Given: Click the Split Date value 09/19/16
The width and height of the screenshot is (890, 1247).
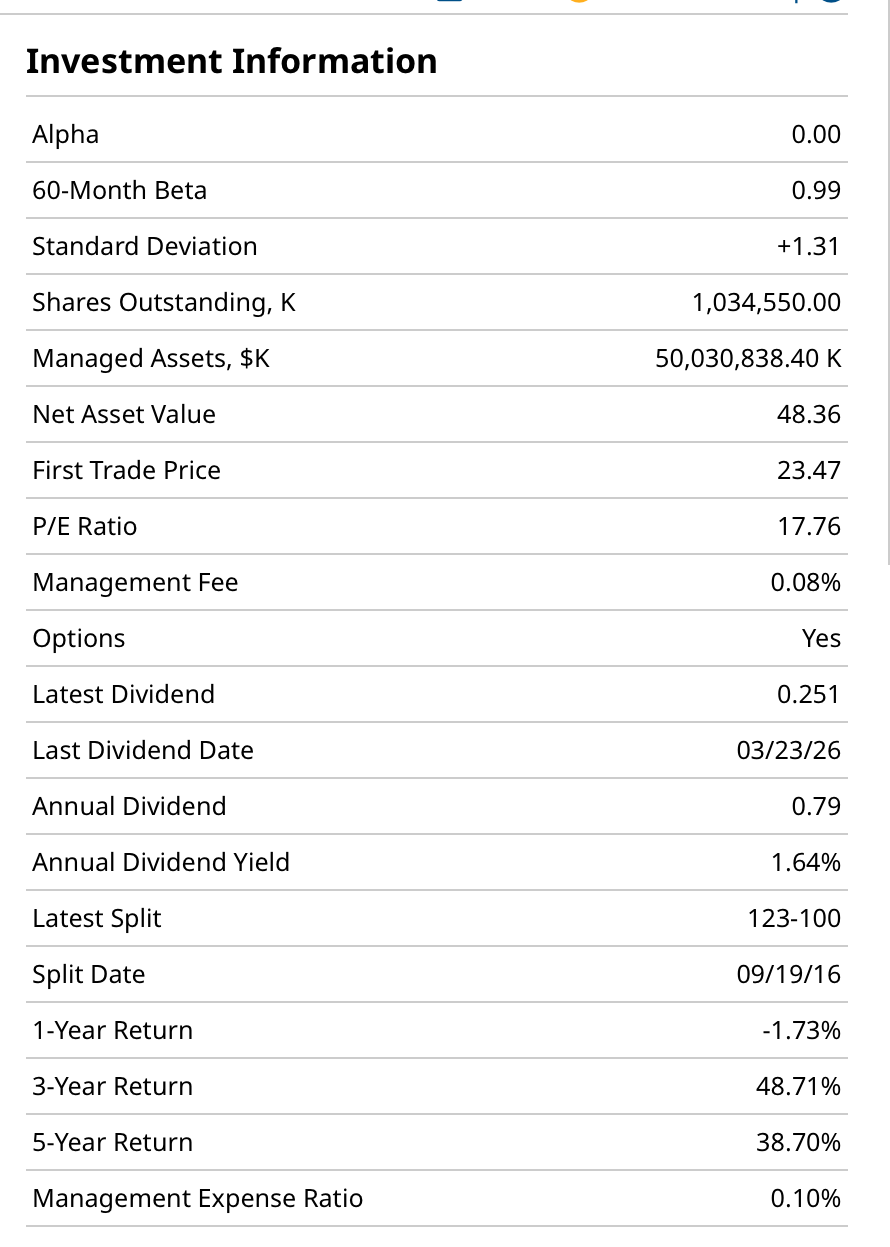Looking at the screenshot, I should point(789,974).
